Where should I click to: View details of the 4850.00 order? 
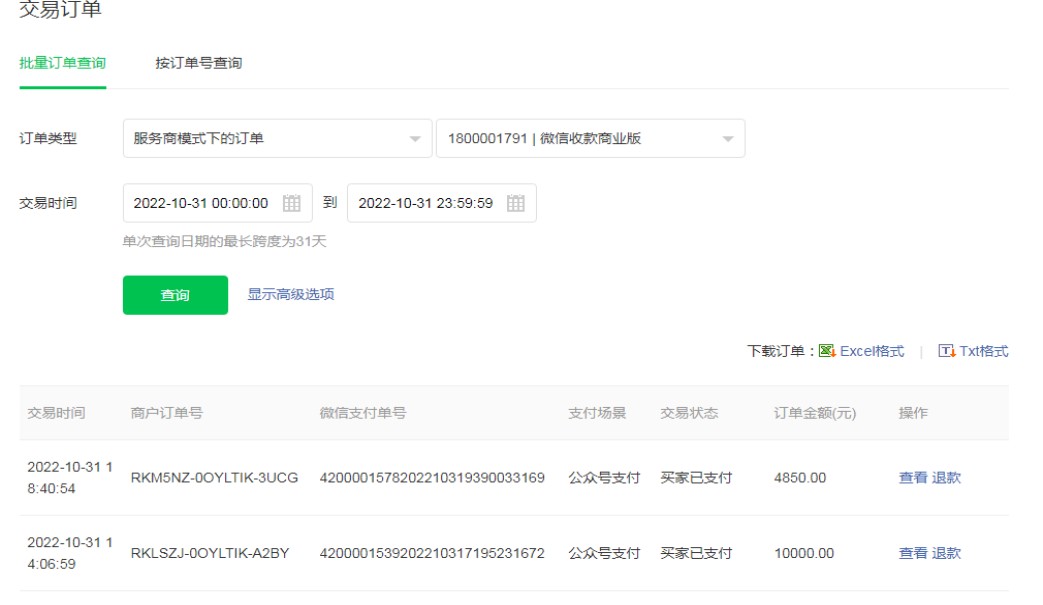click(x=913, y=478)
